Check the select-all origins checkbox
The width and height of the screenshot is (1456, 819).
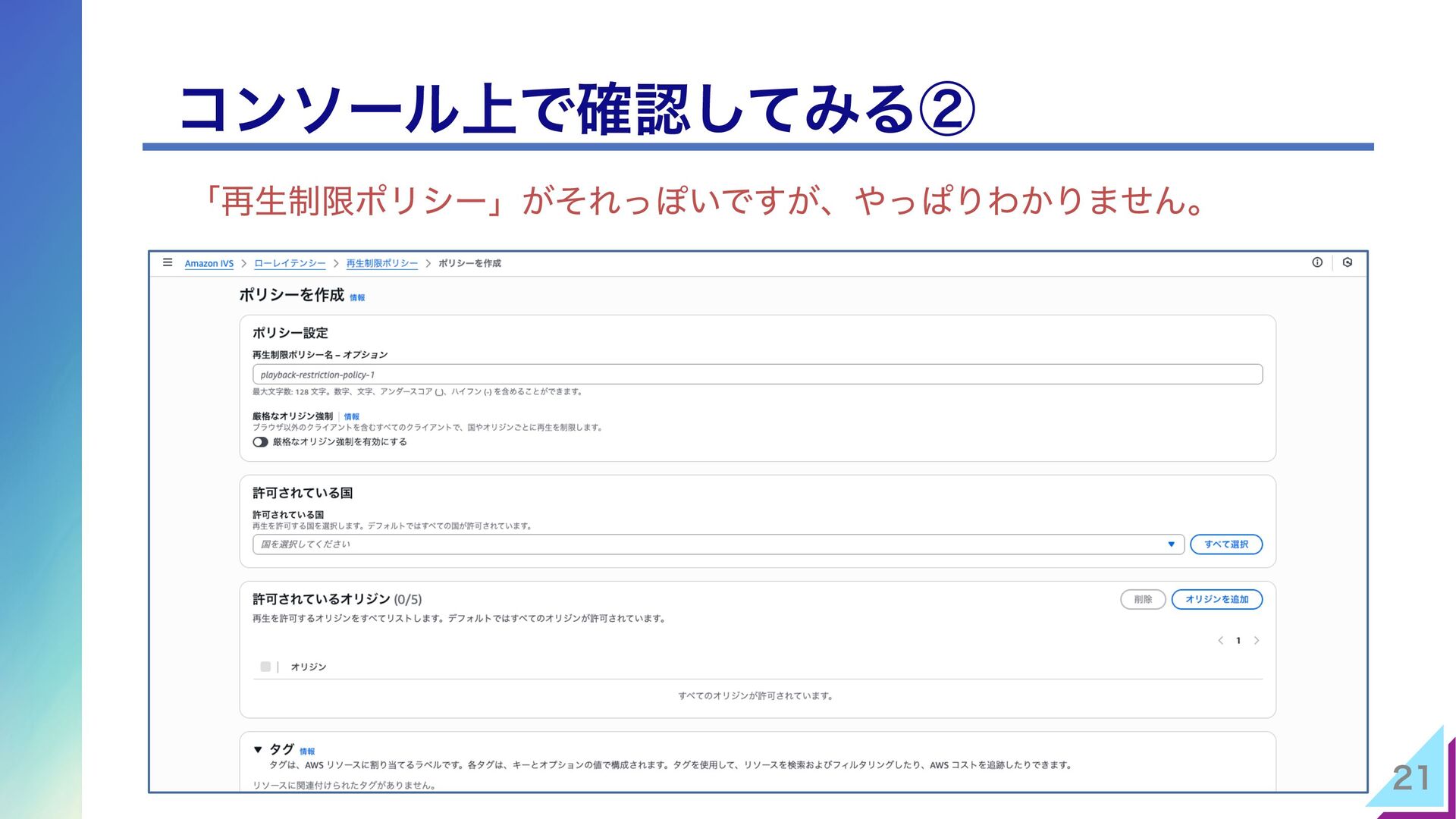265,667
